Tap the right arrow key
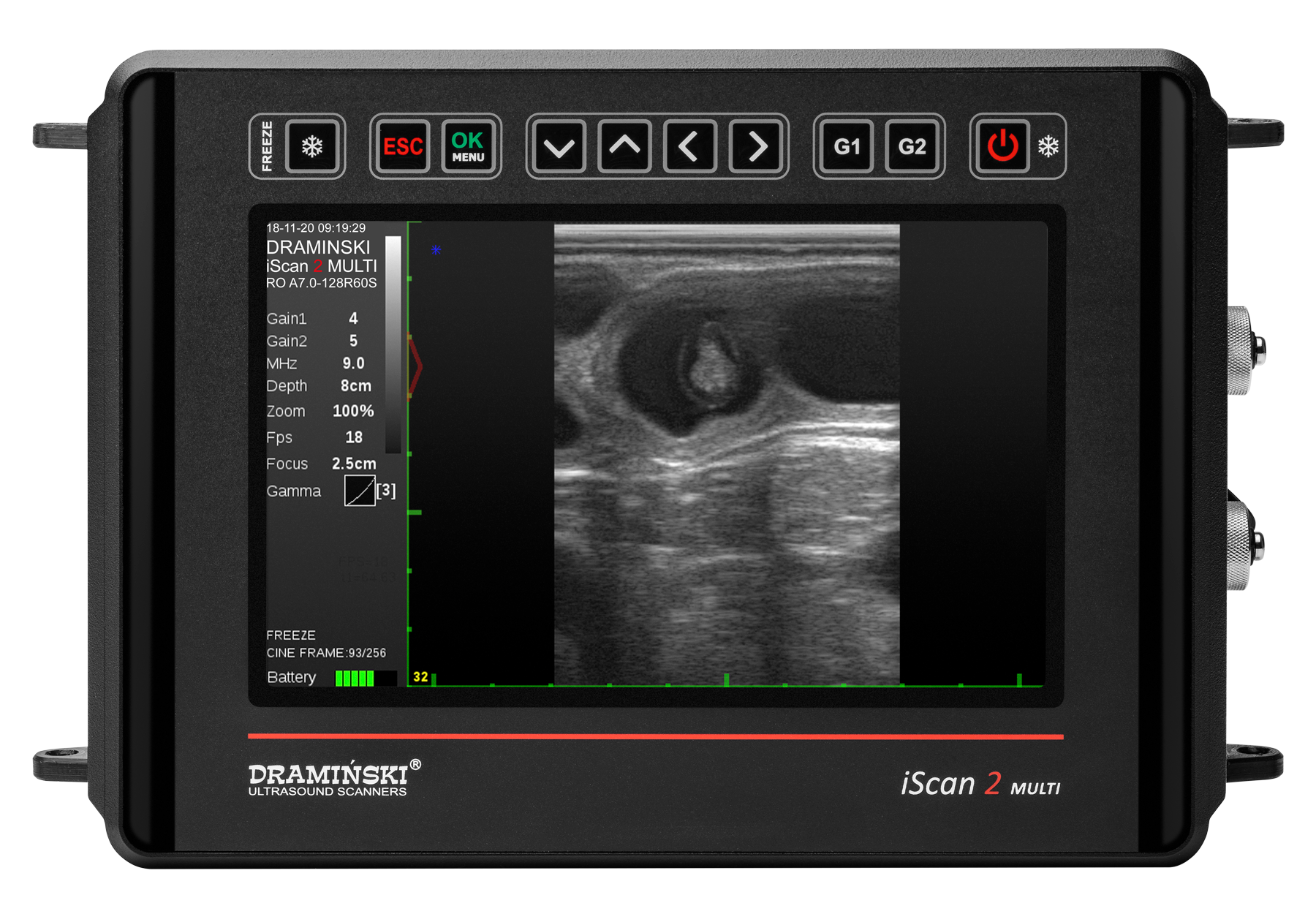The width and height of the screenshot is (1316, 914). point(755,147)
